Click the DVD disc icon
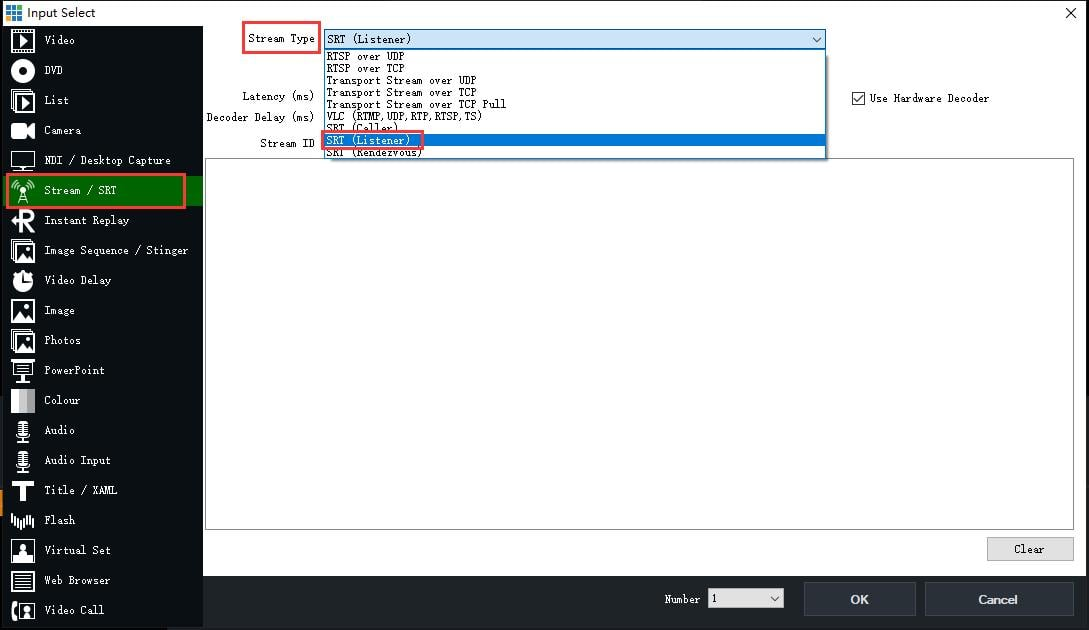This screenshot has height=630, width=1089. pyautogui.click(x=23, y=71)
